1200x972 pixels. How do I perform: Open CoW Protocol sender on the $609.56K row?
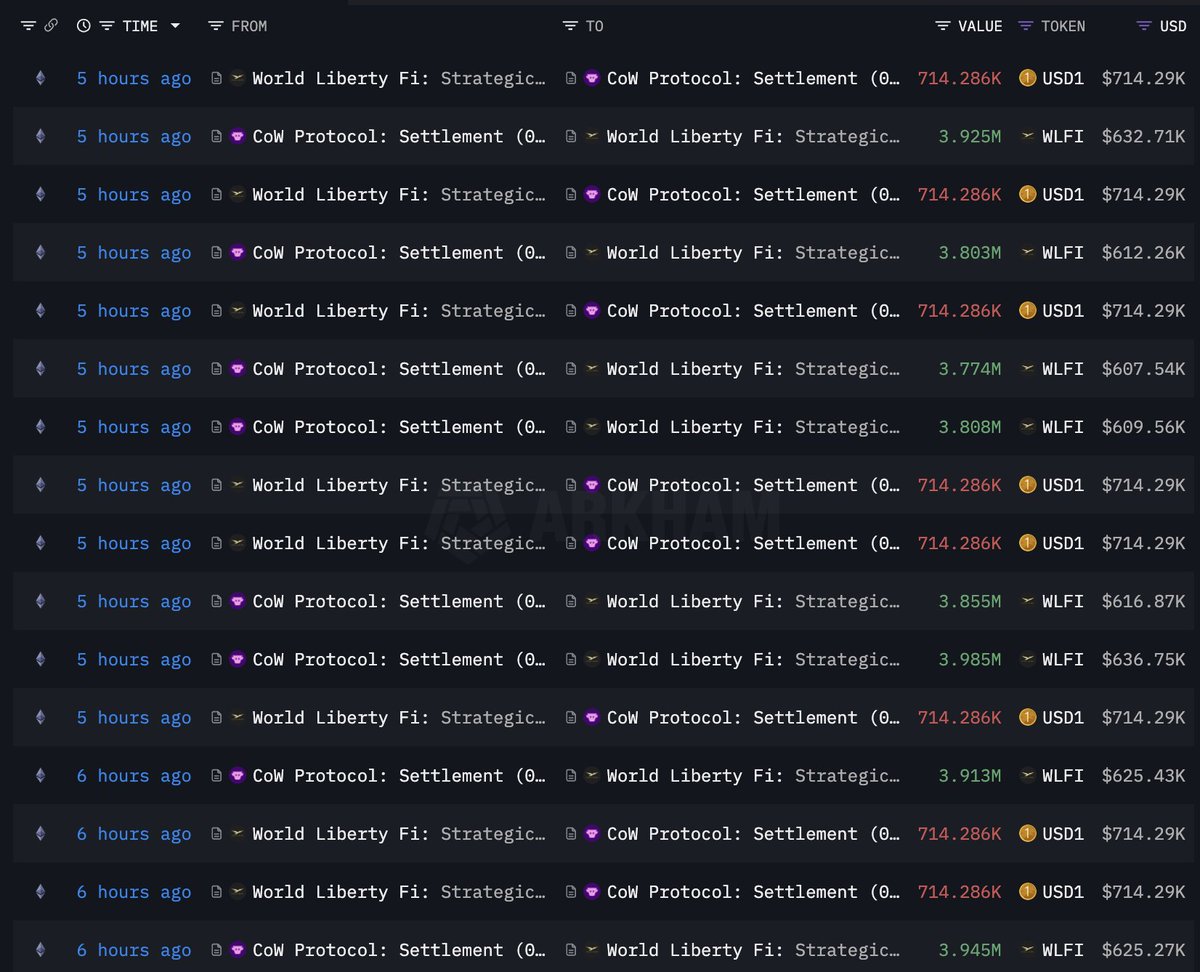[x=399, y=427]
